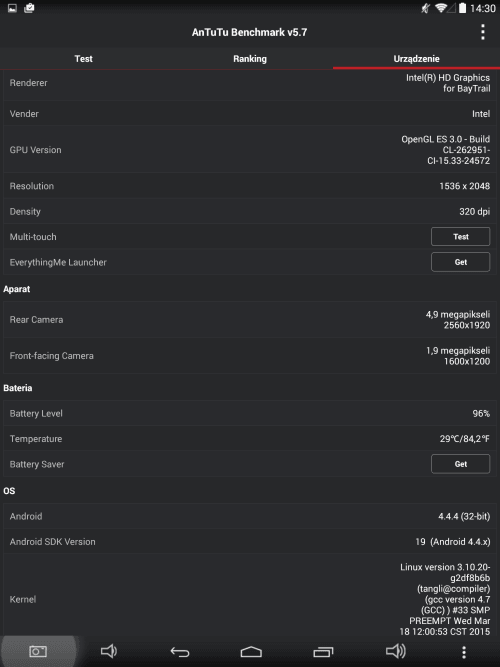
Task: Get the EverythingMe Launcher
Action: [x=460, y=262]
